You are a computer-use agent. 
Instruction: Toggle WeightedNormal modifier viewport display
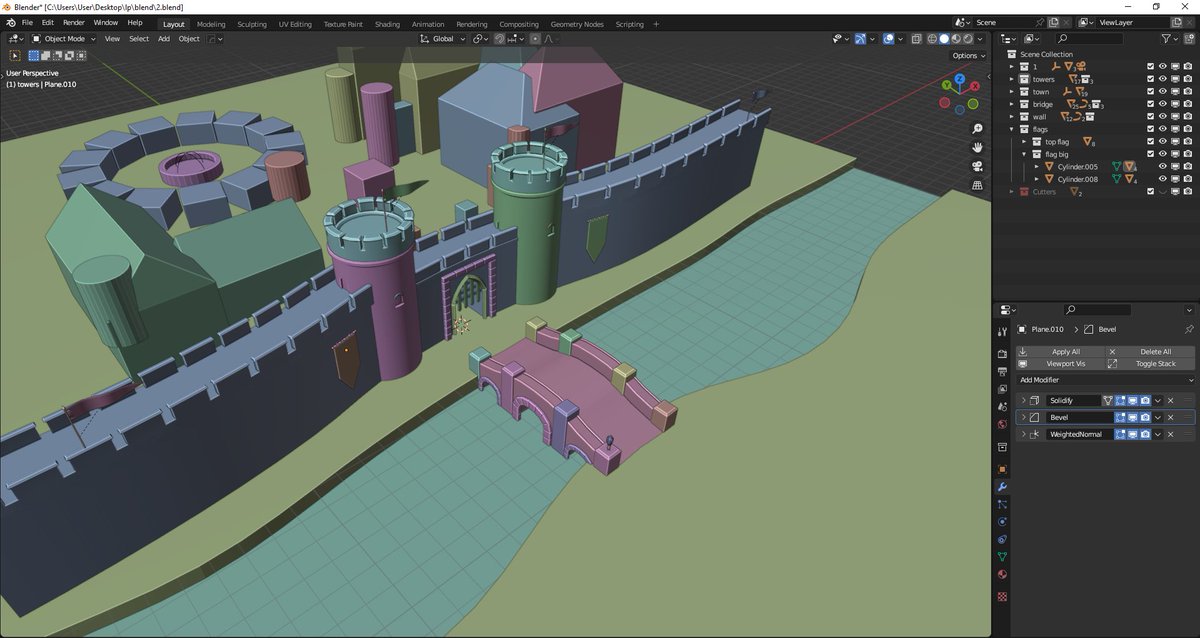tap(1133, 434)
